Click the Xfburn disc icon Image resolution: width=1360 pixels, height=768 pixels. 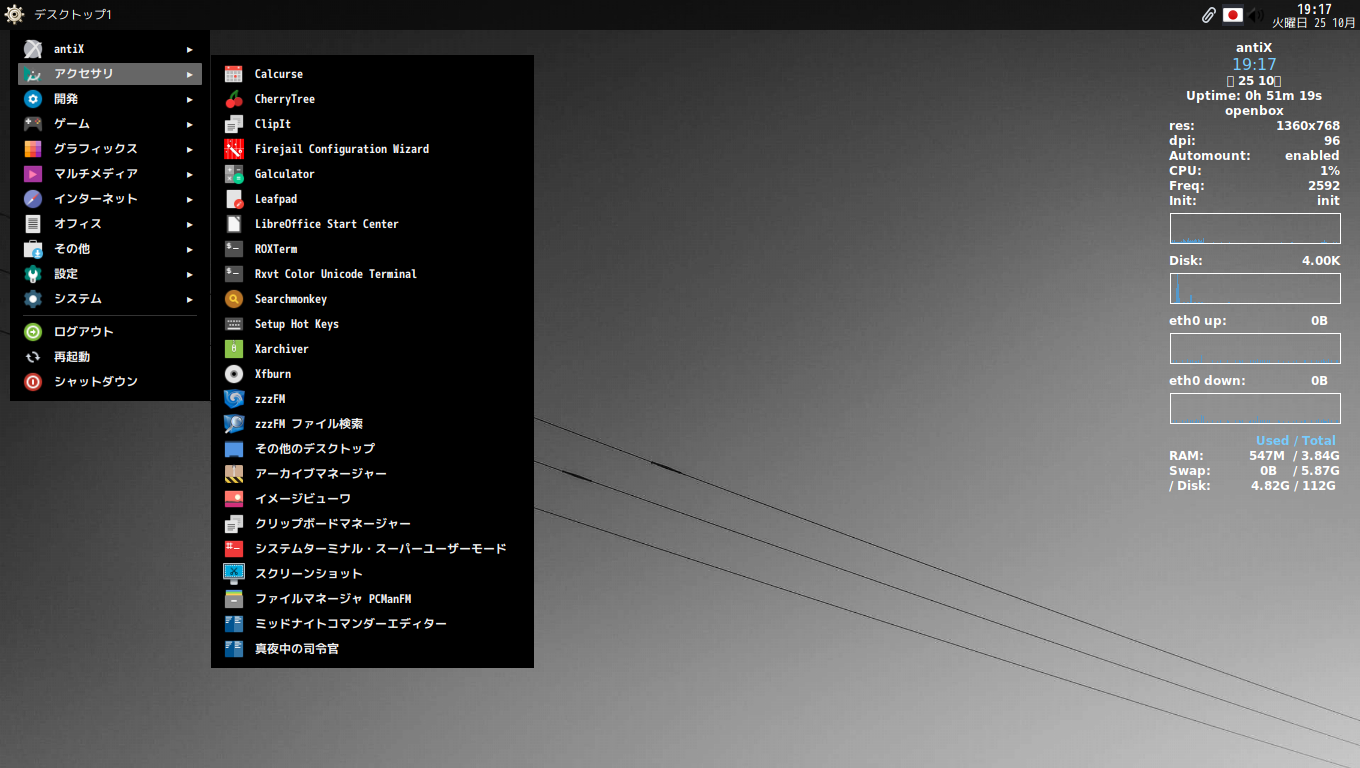tap(234, 374)
